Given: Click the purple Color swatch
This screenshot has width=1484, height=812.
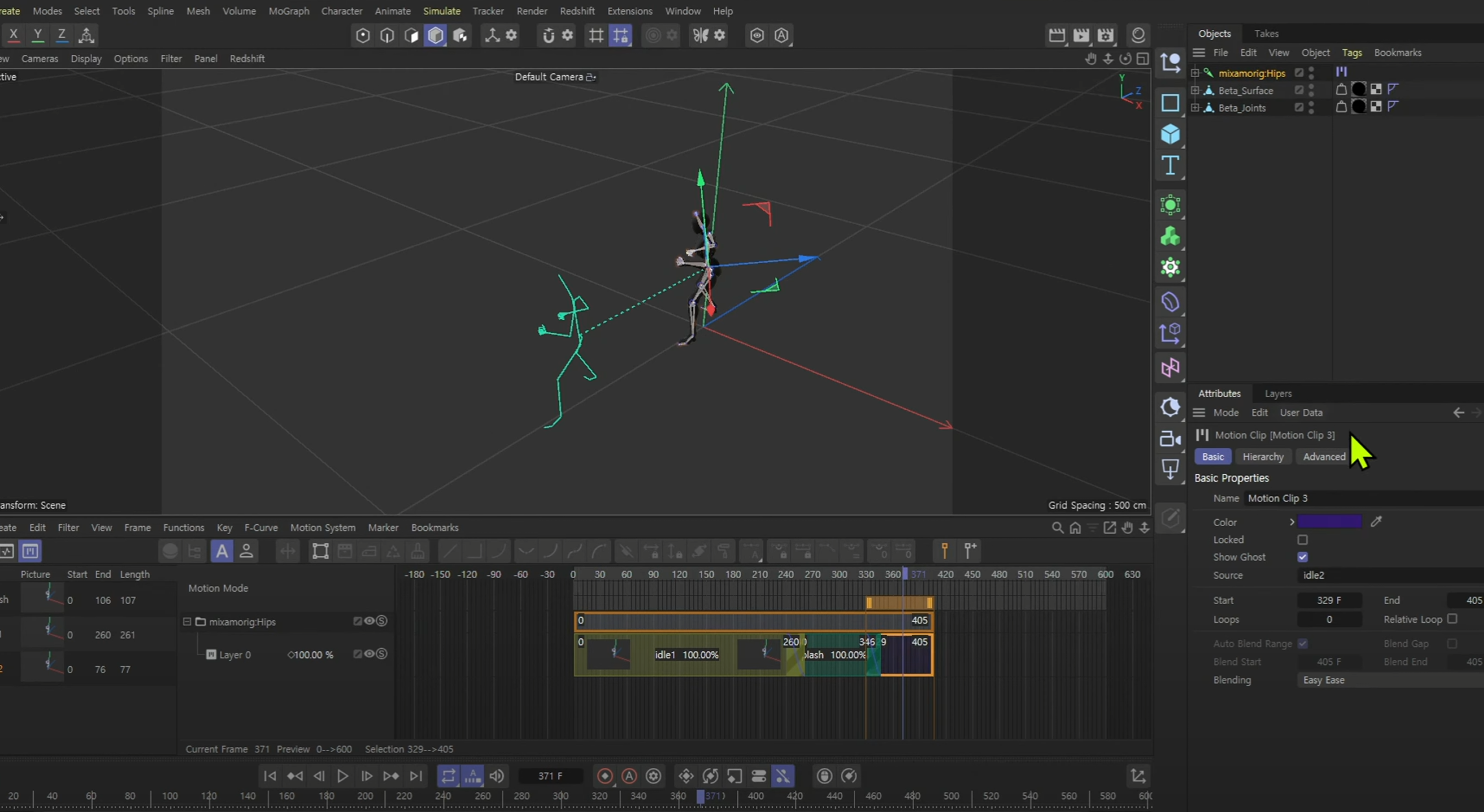Looking at the screenshot, I should (x=1329, y=522).
